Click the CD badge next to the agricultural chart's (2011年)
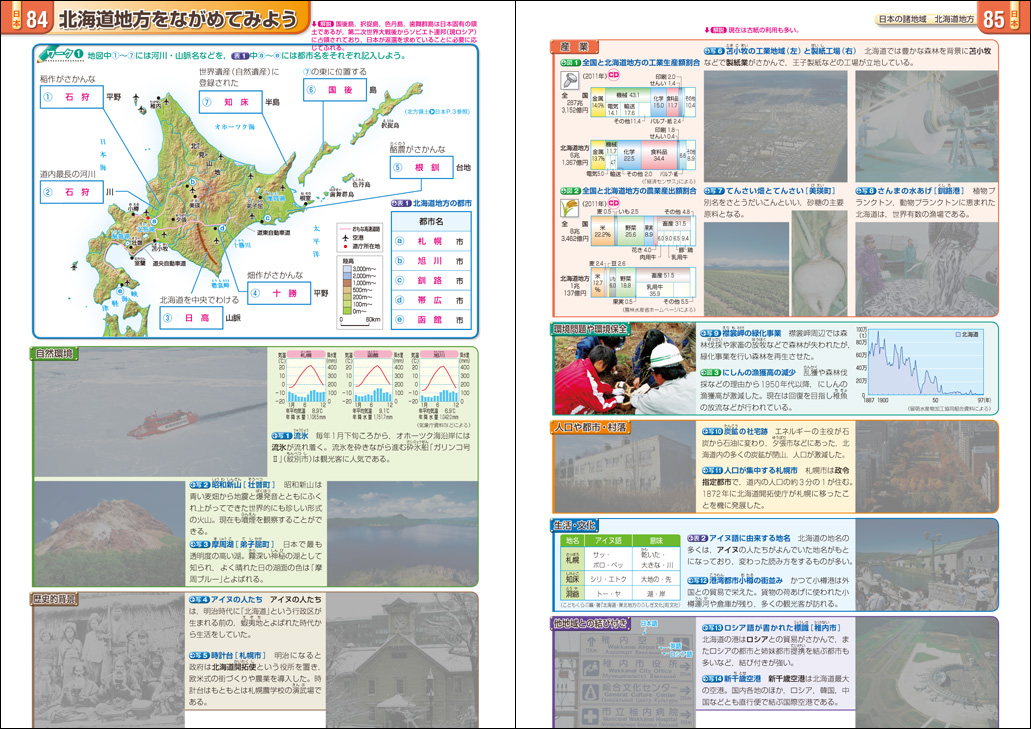 coord(613,203)
